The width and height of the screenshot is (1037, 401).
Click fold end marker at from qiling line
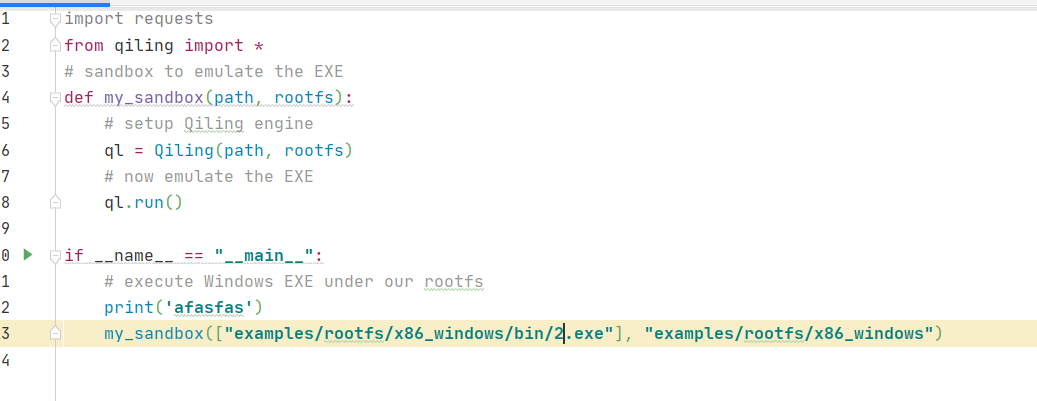(55, 46)
